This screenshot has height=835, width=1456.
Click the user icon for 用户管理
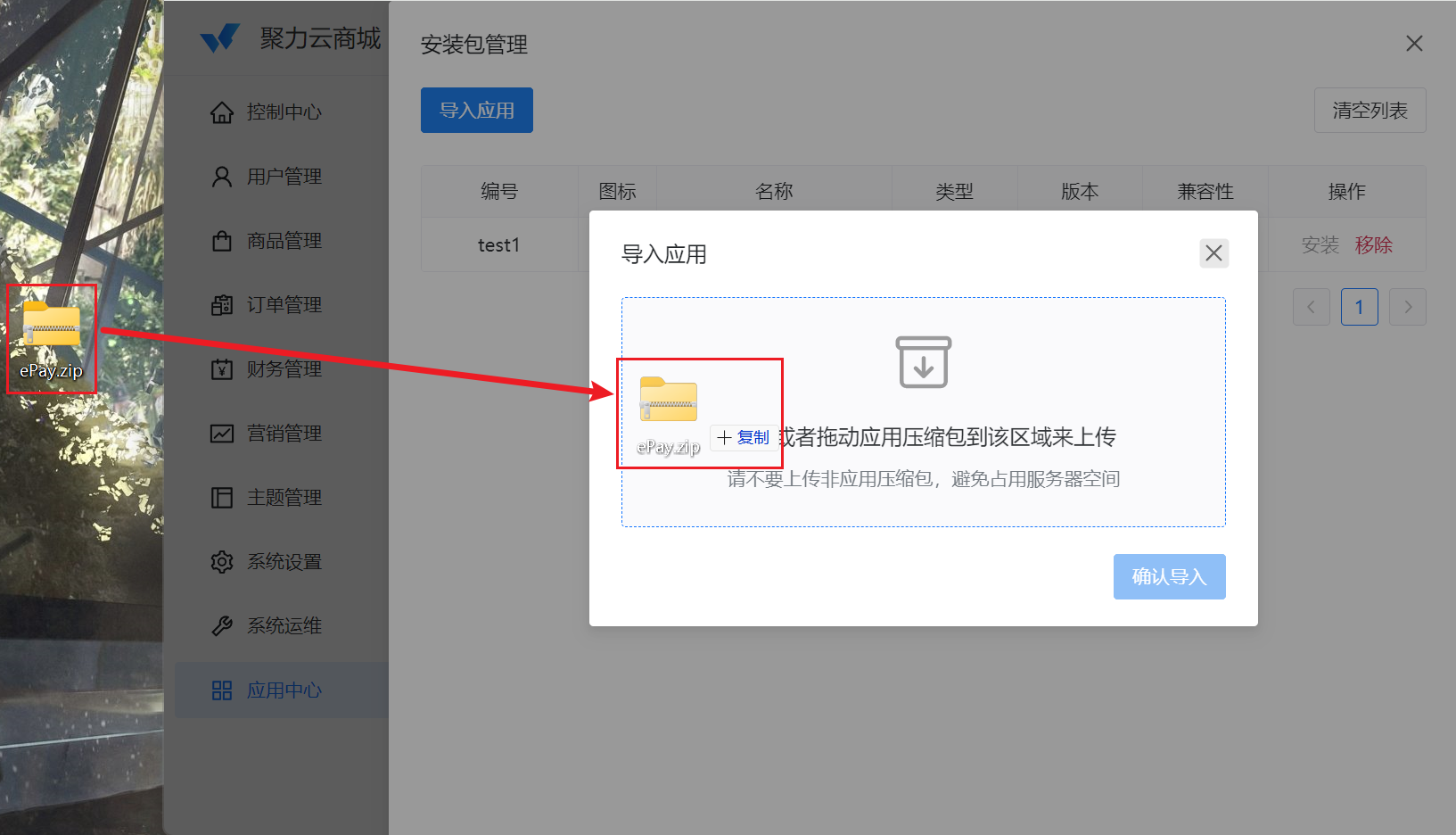222,177
